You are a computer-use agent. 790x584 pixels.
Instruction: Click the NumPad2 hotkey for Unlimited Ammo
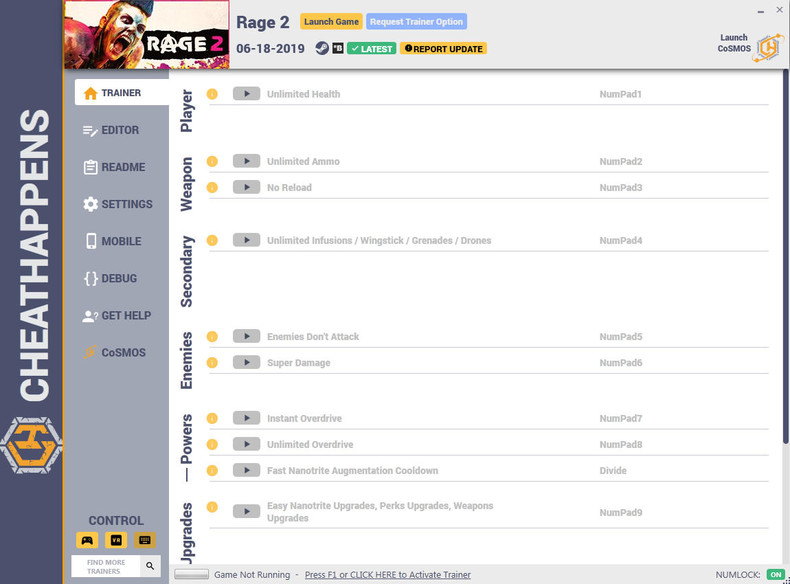click(621, 161)
